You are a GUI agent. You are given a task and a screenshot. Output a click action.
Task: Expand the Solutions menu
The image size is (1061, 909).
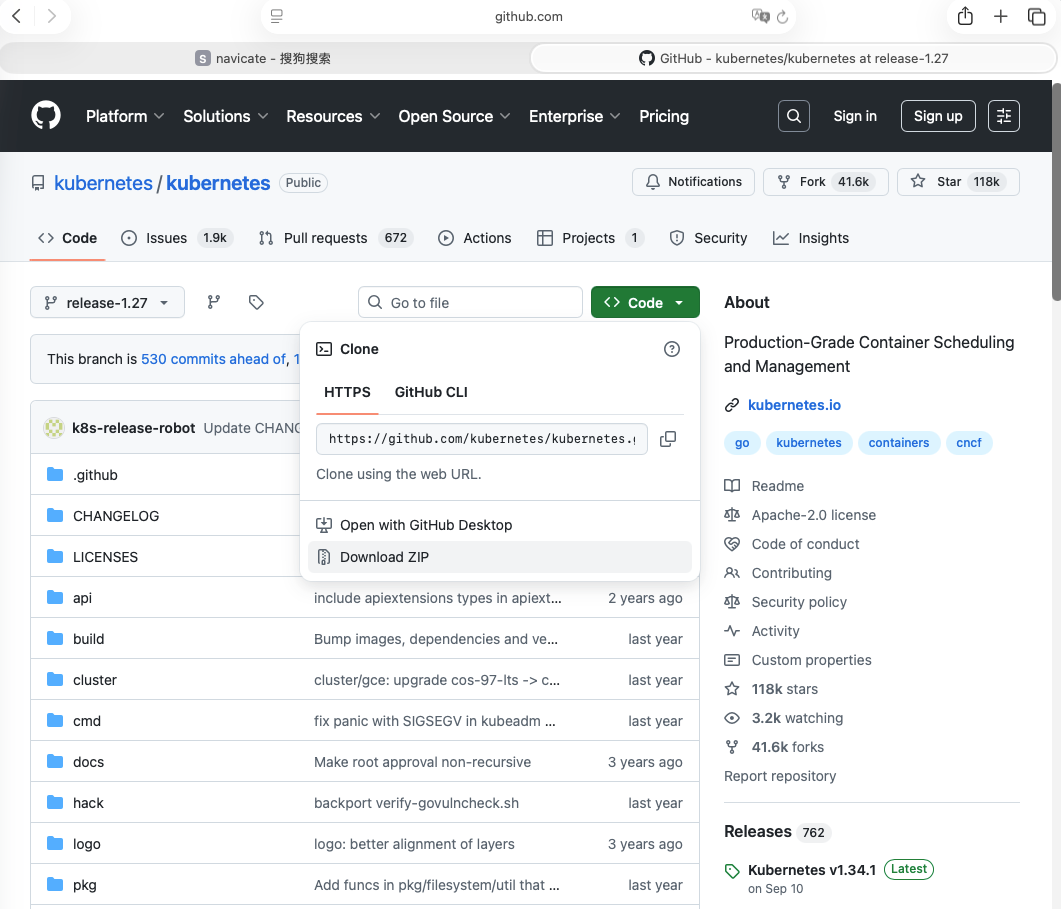225,116
